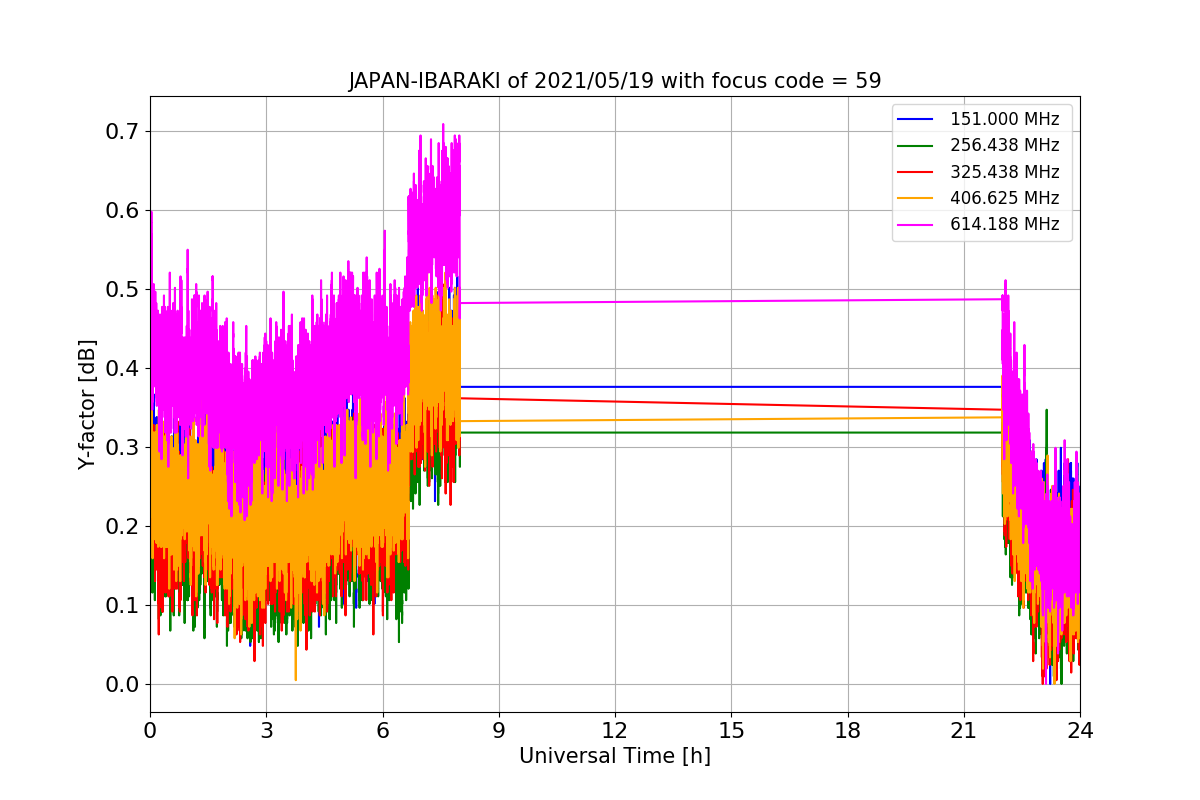Click the magenta line swatch in the legend
This screenshot has height=800, width=1200.
[x=916, y=224]
